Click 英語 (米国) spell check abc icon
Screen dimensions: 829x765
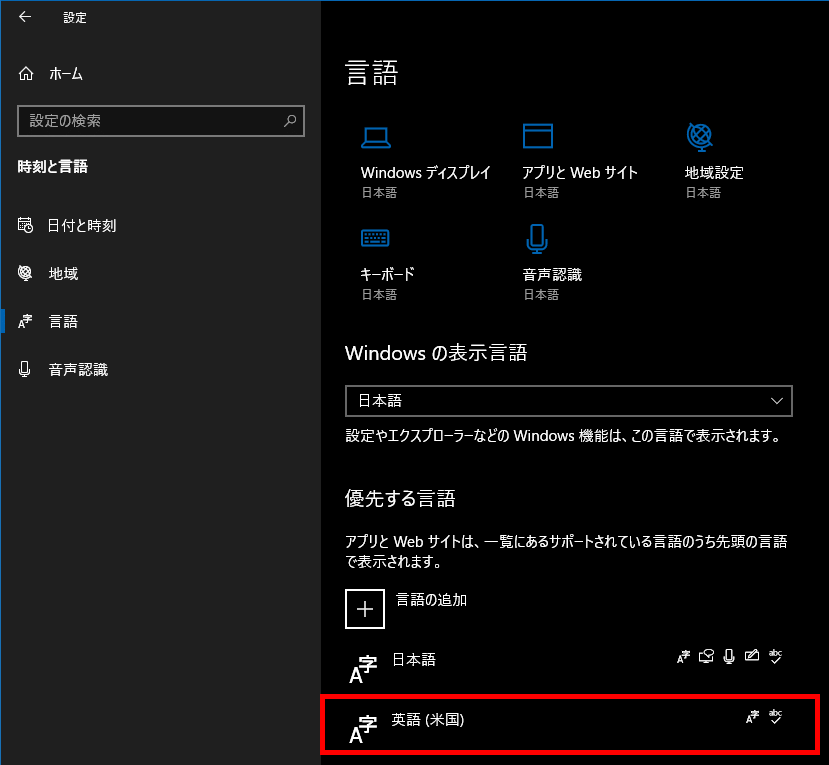[776, 717]
